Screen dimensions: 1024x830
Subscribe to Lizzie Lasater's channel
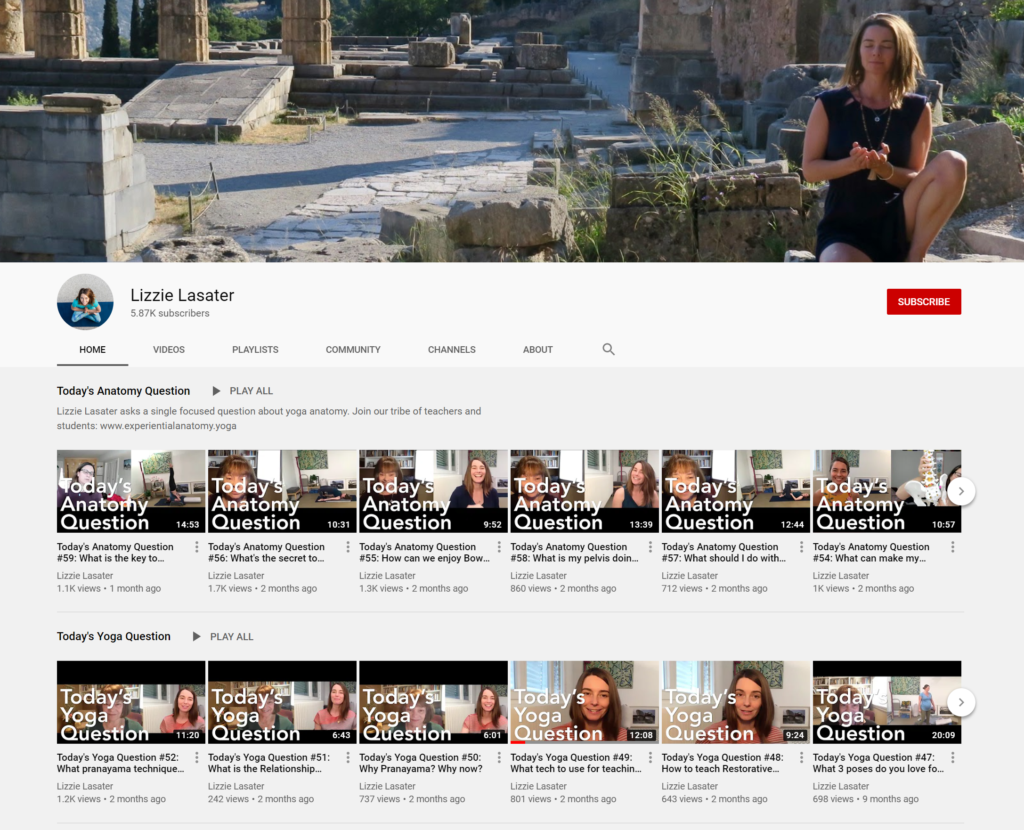coord(923,302)
